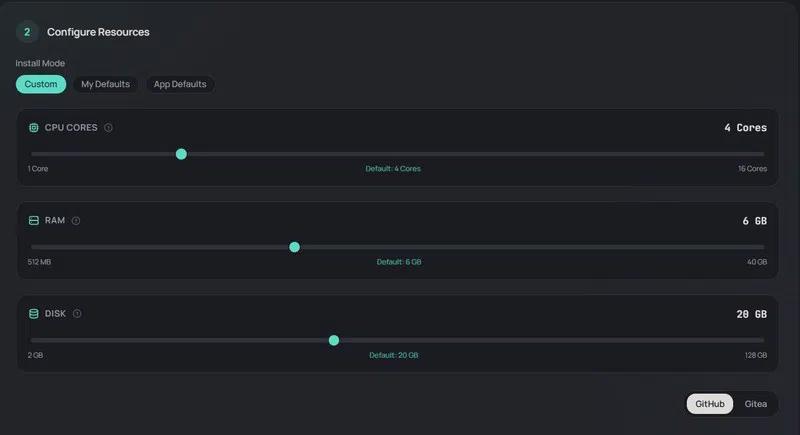Screen dimensions: 800x435
Task: Click the RAM memory icon
Action: coord(34,220)
